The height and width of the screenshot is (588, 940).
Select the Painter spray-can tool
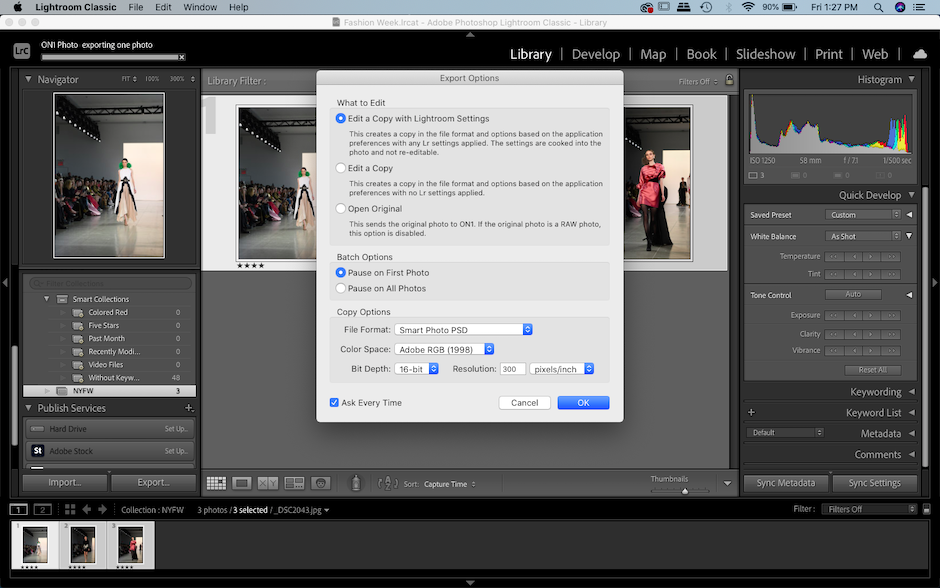[355, 483]
